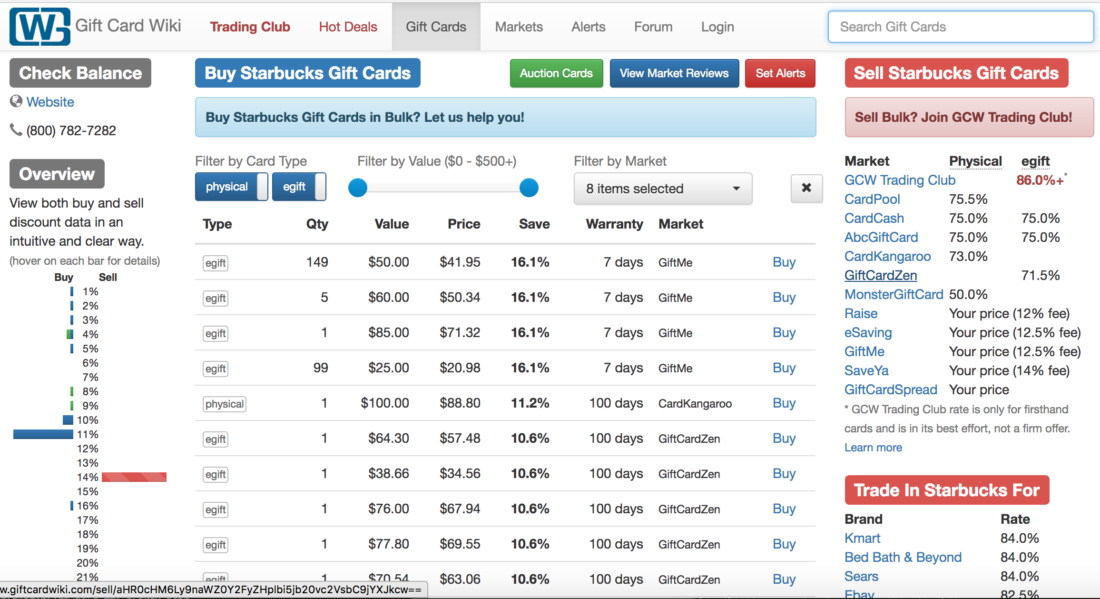The image size is (1100, 599).
Task: Focus the Search Gift Cards field
Action: (960, 27)
